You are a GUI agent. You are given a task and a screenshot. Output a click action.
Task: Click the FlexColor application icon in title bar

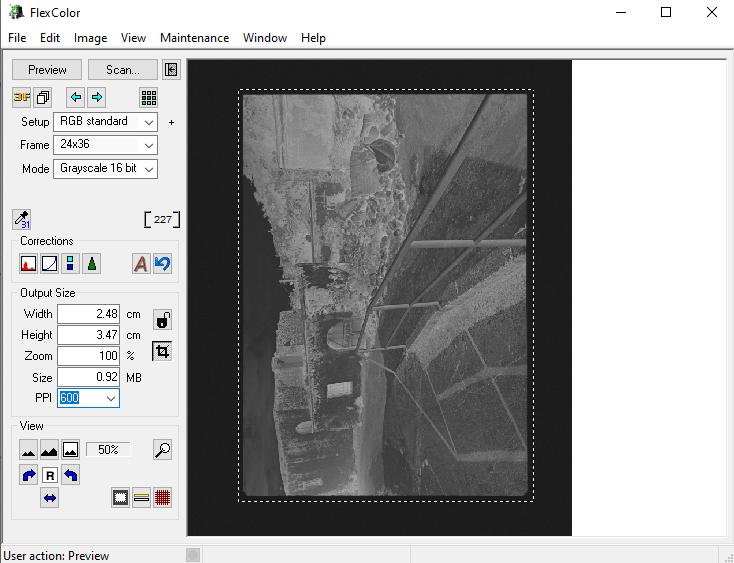click(17, 12)
